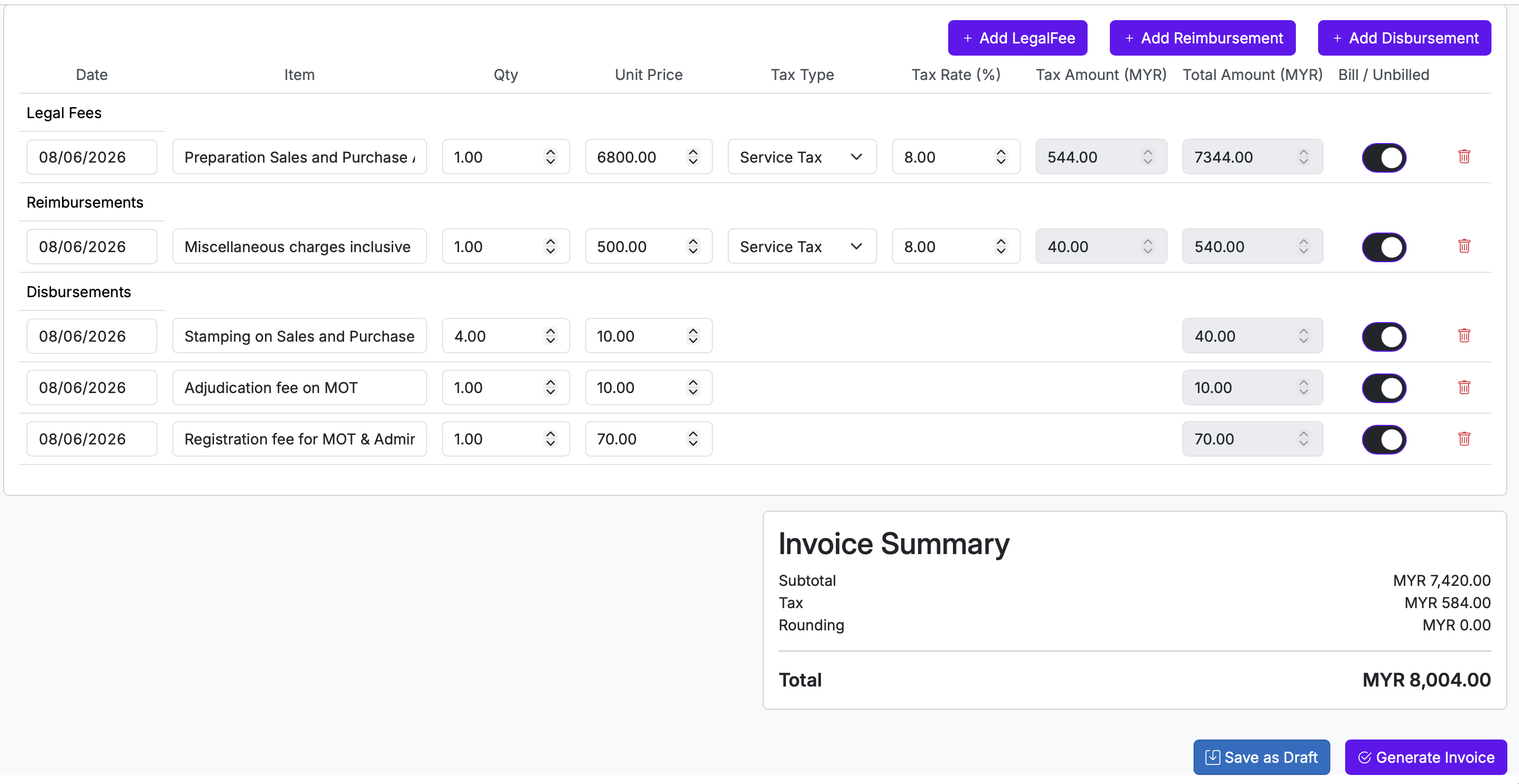The height and width of the screenshot is (784, 1519).
Task: Delete the Preparation Sales and Purchase legal fee row
Action: (x=1463, y=157)
